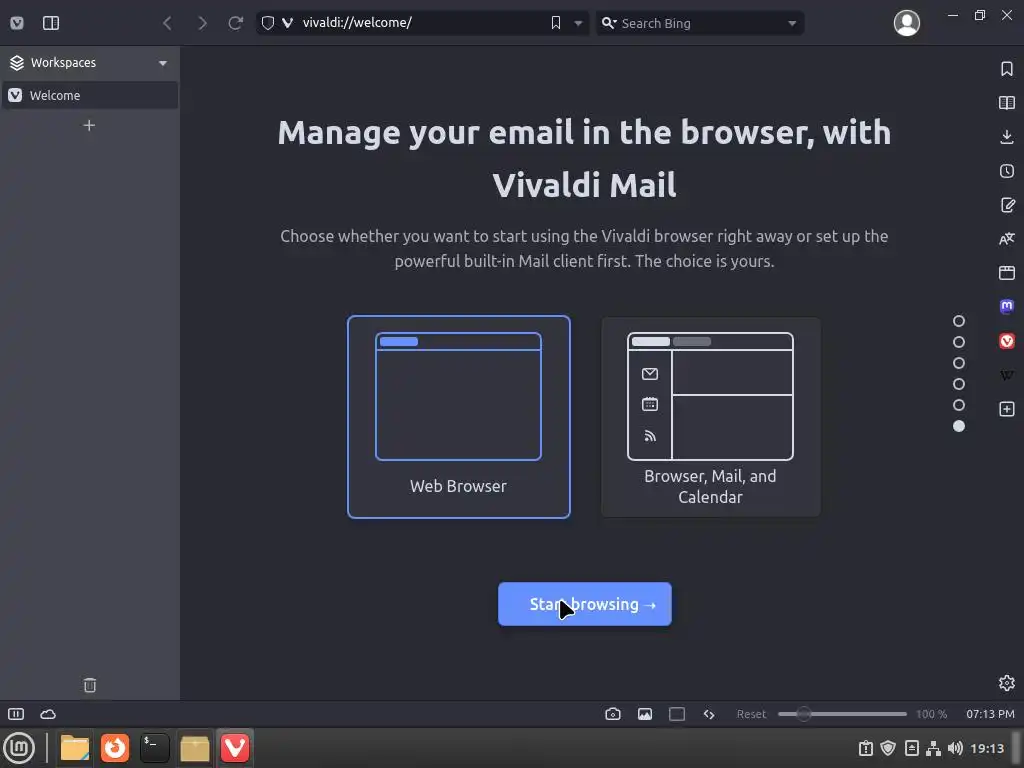The height and width of the screenshot is (768, 1024).
Task: Open the Wikipedia web panel
Action: pyautogui.click(x=1006, y=375)
